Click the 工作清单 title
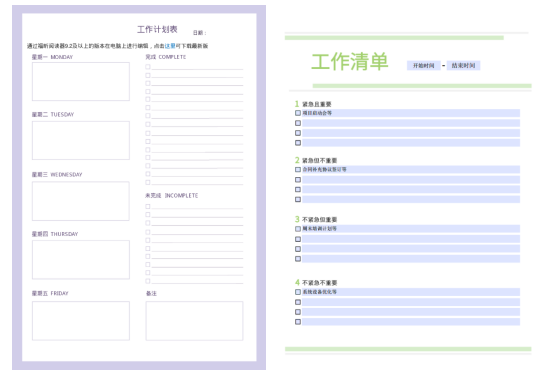 click(x=350, y=61)
